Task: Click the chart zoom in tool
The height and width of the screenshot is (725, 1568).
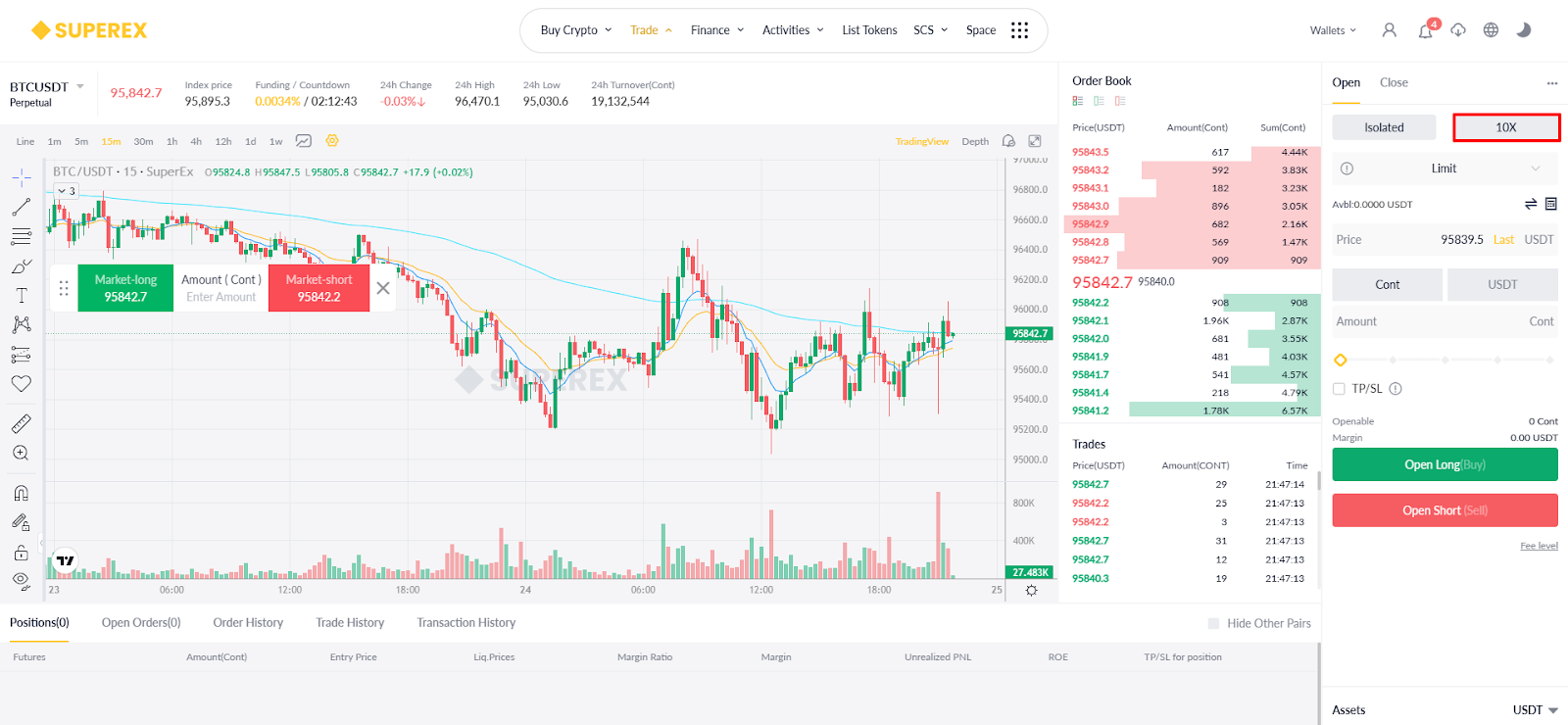Action: (21, 453)
